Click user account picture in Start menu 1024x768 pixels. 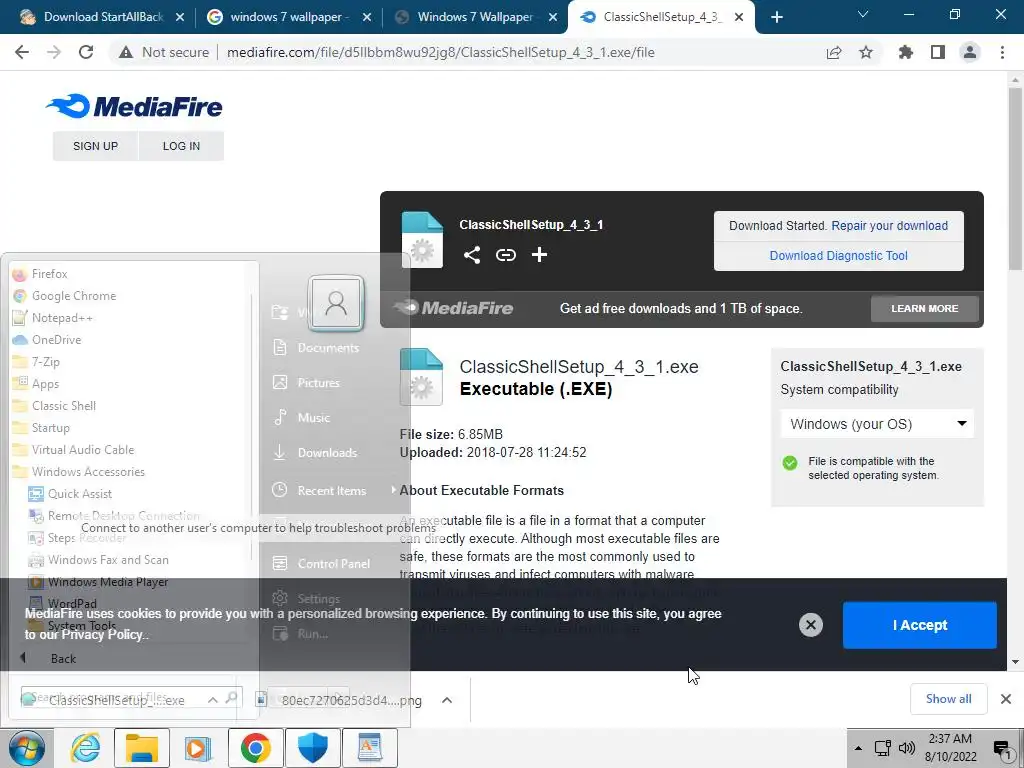pyautogui.click(x=336, y=303)
